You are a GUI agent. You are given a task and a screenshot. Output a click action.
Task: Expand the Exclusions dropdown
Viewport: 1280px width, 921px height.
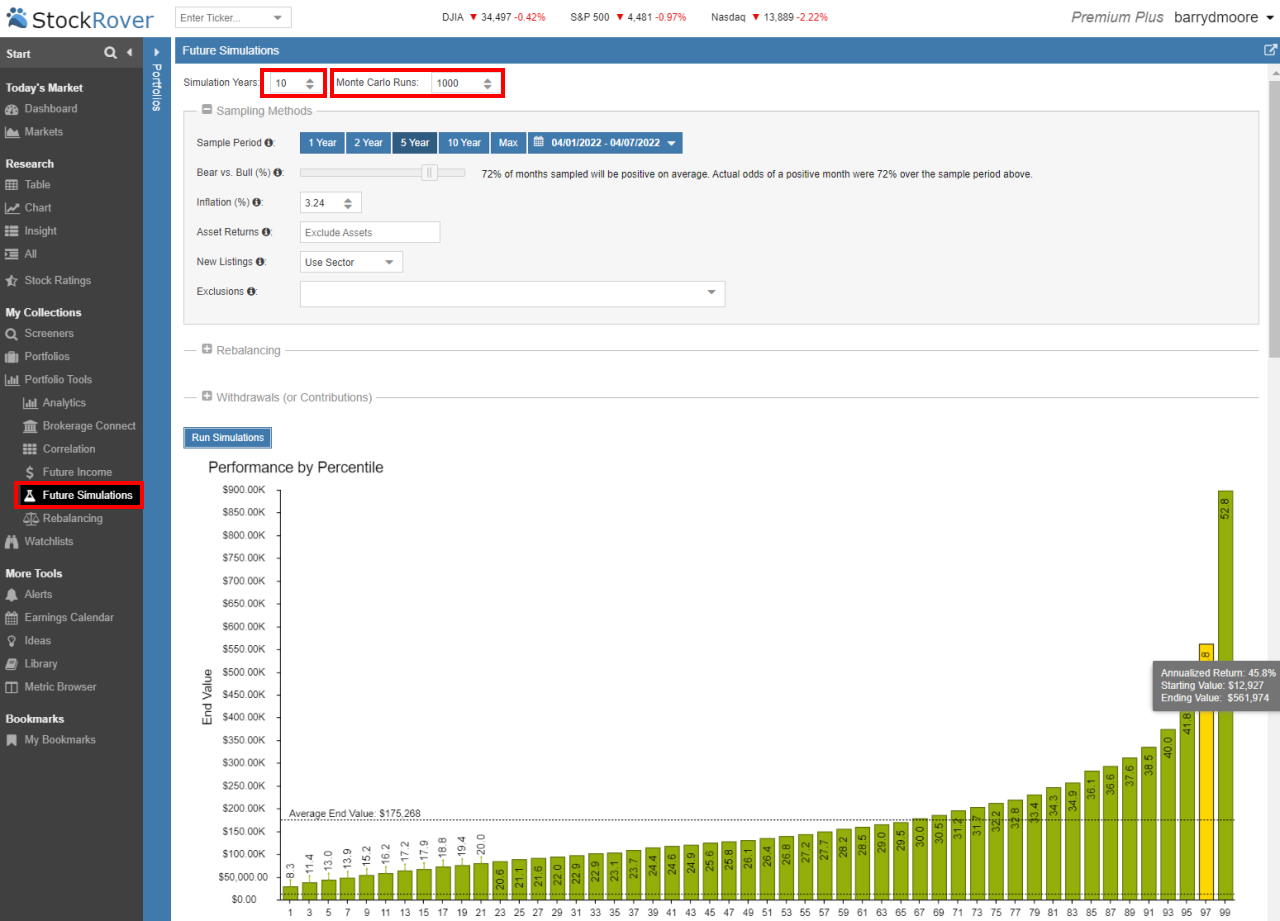click(x=710, y=293)
